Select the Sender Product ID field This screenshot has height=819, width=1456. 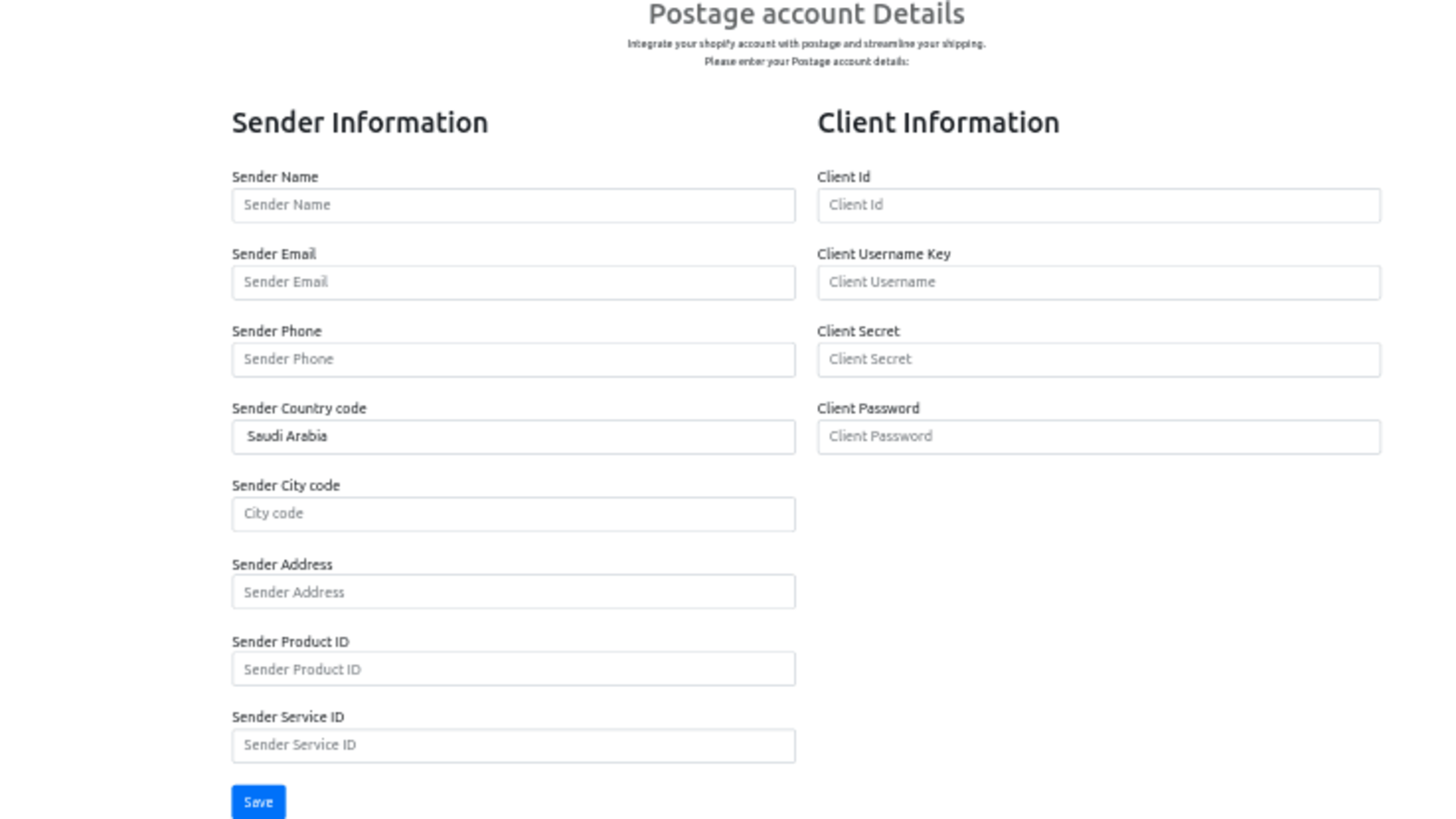point(513,669)
